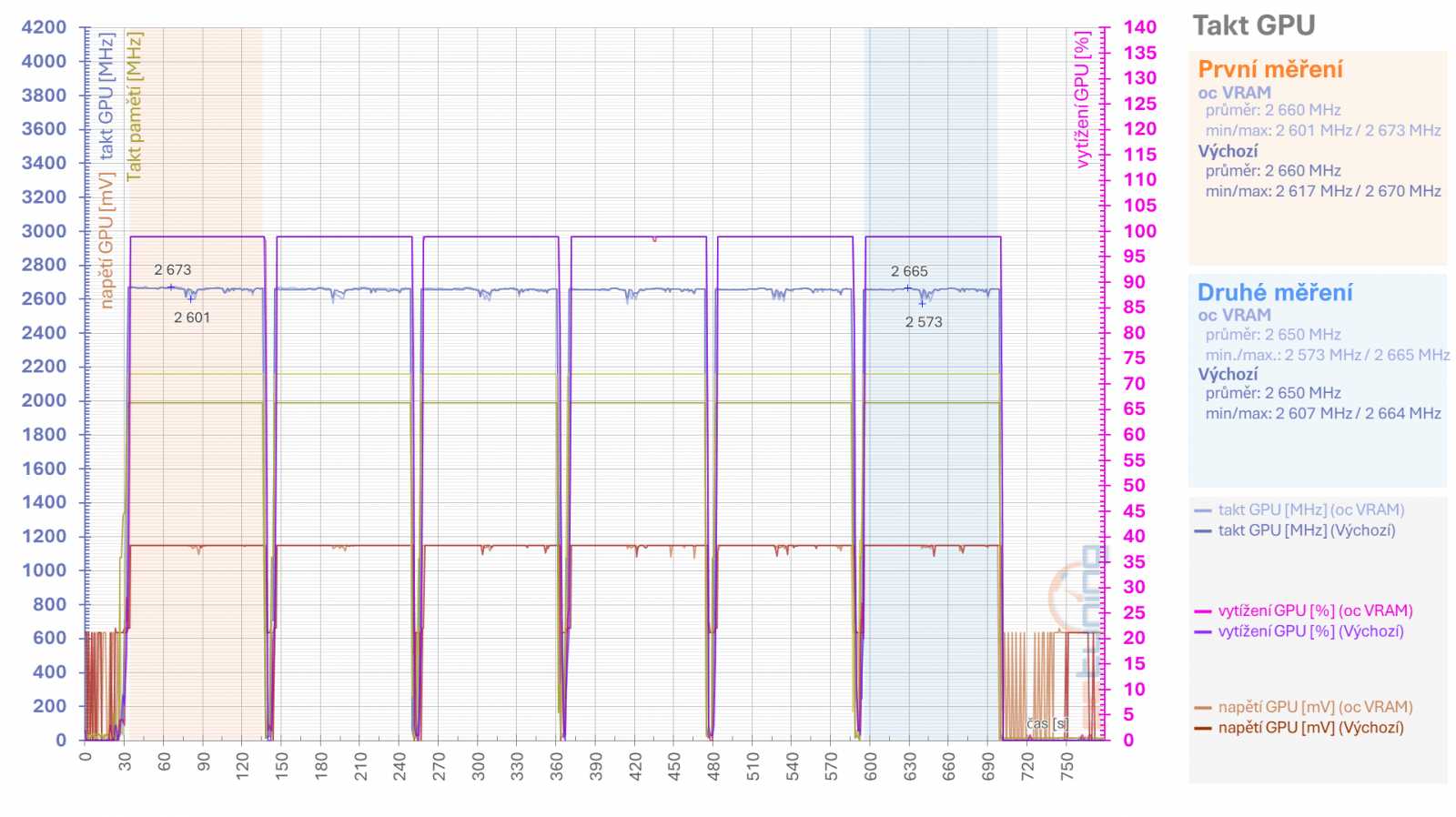Click color line beside "vytížení GPU [%] (Výchozí)"
The height and width of the screenshot is (817, 1456).
1203,631
